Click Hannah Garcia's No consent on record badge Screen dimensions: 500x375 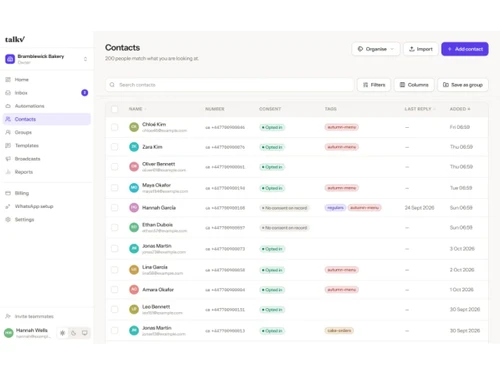coord(284,208)
